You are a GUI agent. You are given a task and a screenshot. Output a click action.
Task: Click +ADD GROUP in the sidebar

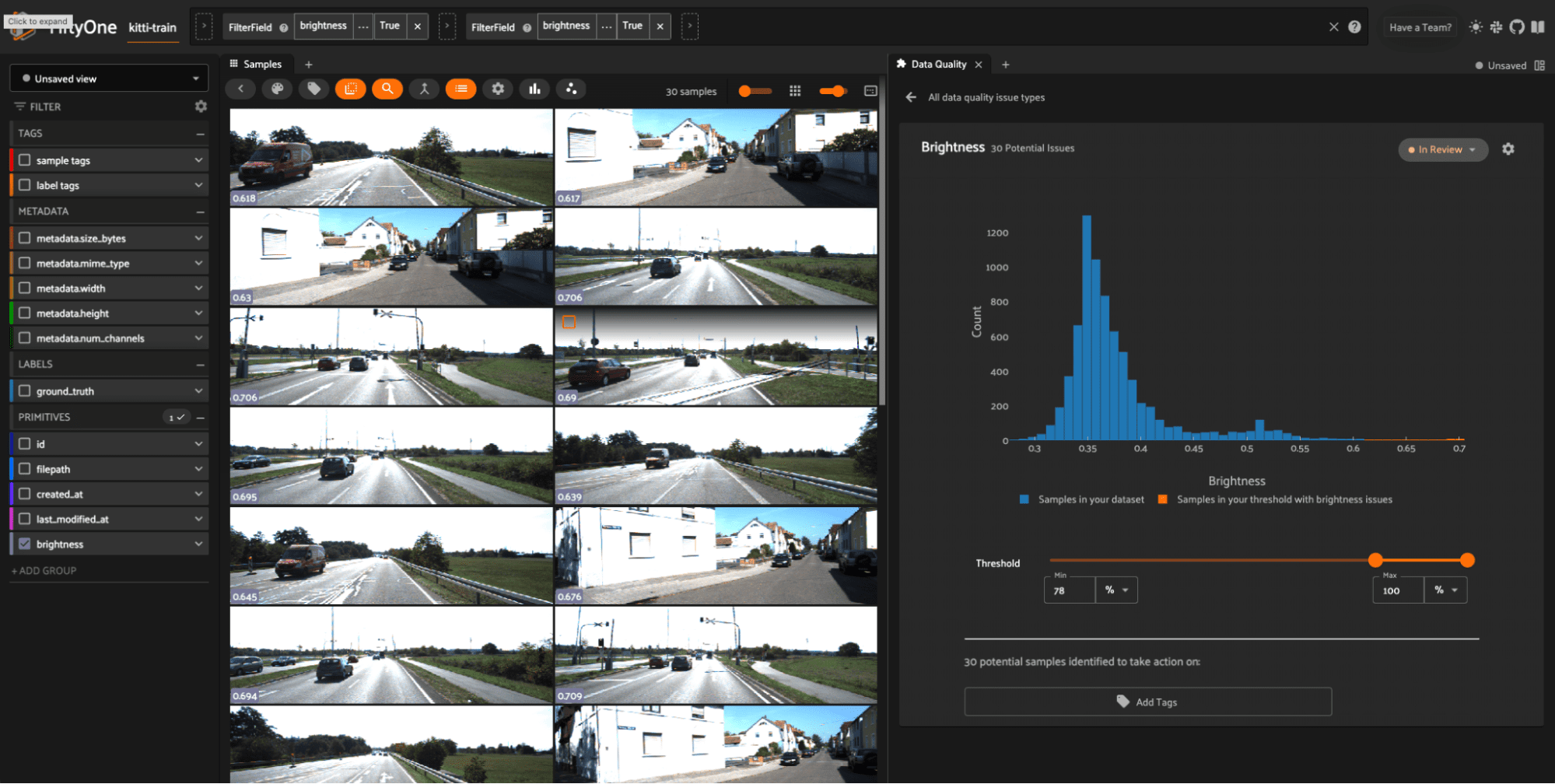pyautogui.click(x=44, y=570)
